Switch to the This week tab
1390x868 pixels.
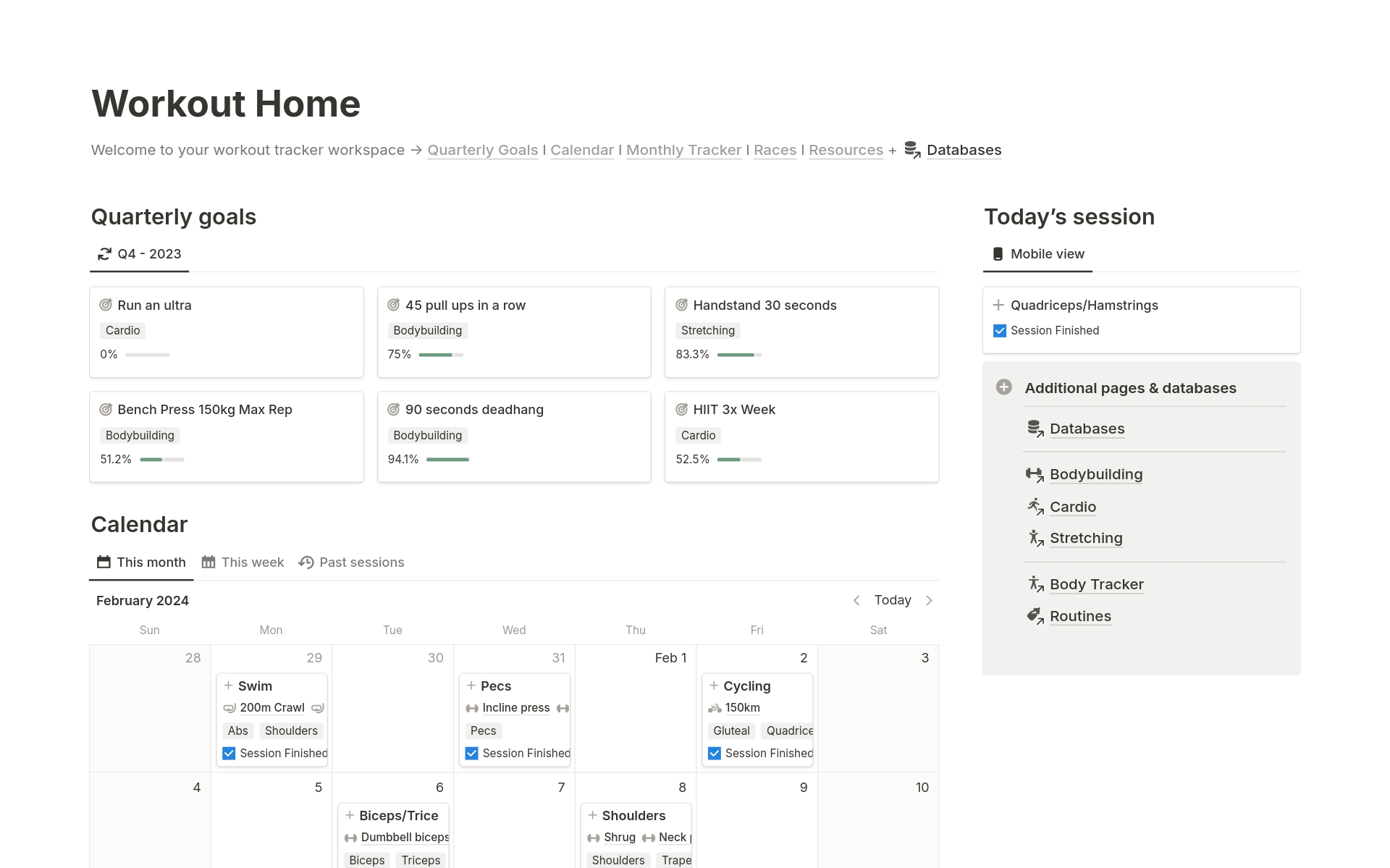243,562
